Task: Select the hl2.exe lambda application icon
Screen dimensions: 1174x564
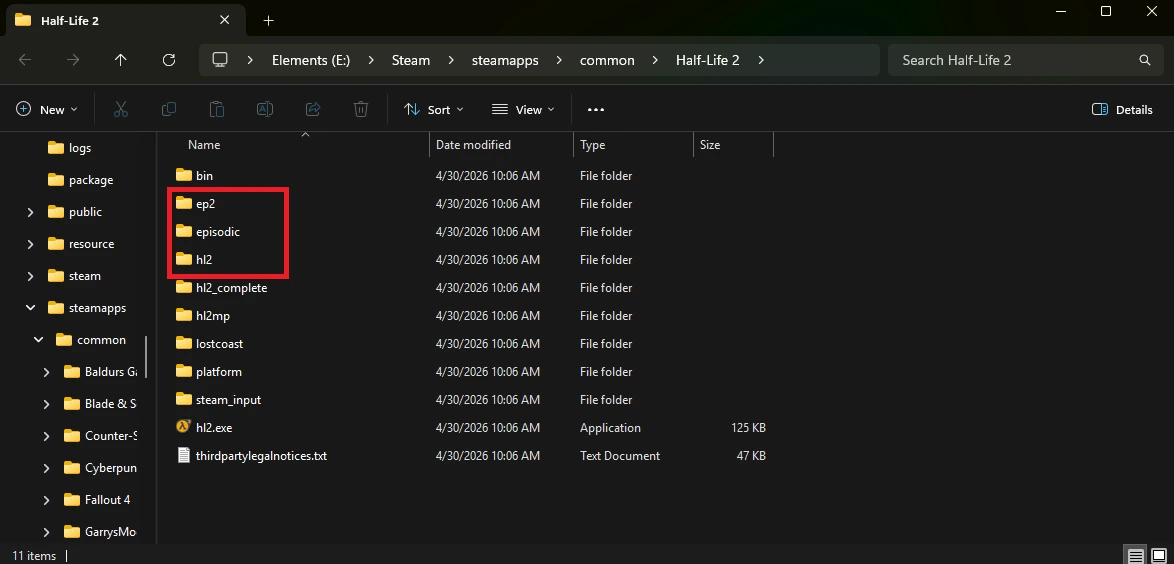Action: (183, 427)
